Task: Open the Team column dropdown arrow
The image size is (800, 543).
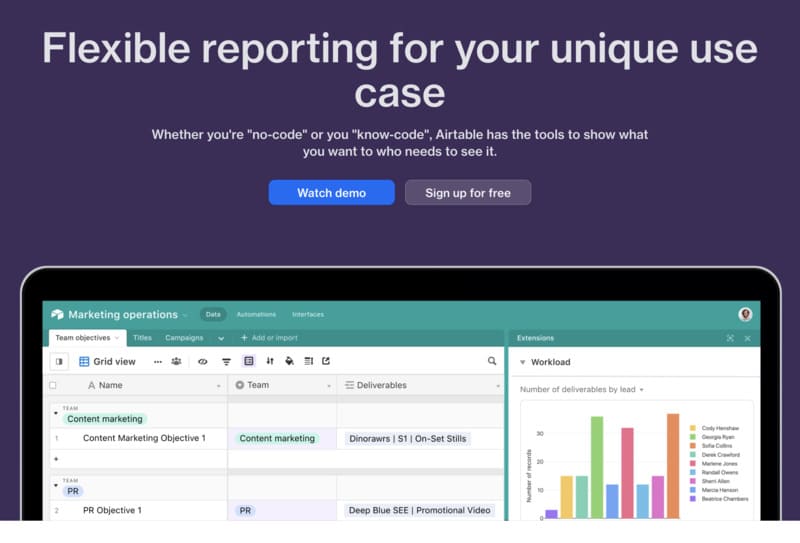Action: pyautogui.click(x=329, y=386)
